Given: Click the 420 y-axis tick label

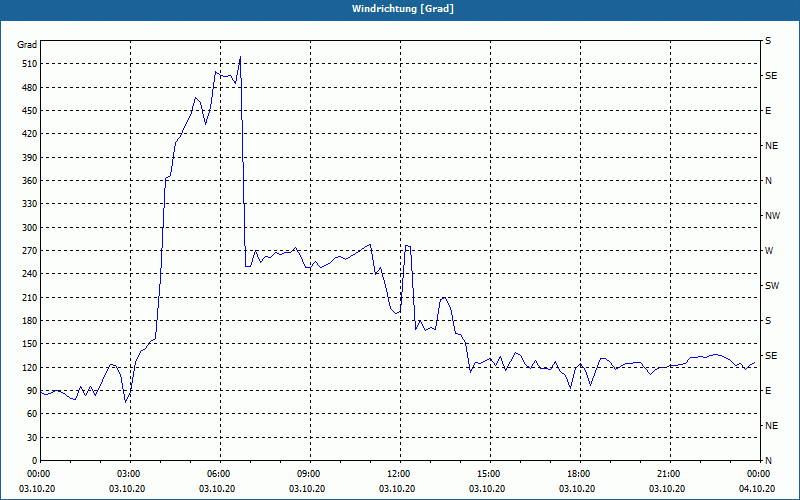Looking at the screenshot, I should [29, 134].
